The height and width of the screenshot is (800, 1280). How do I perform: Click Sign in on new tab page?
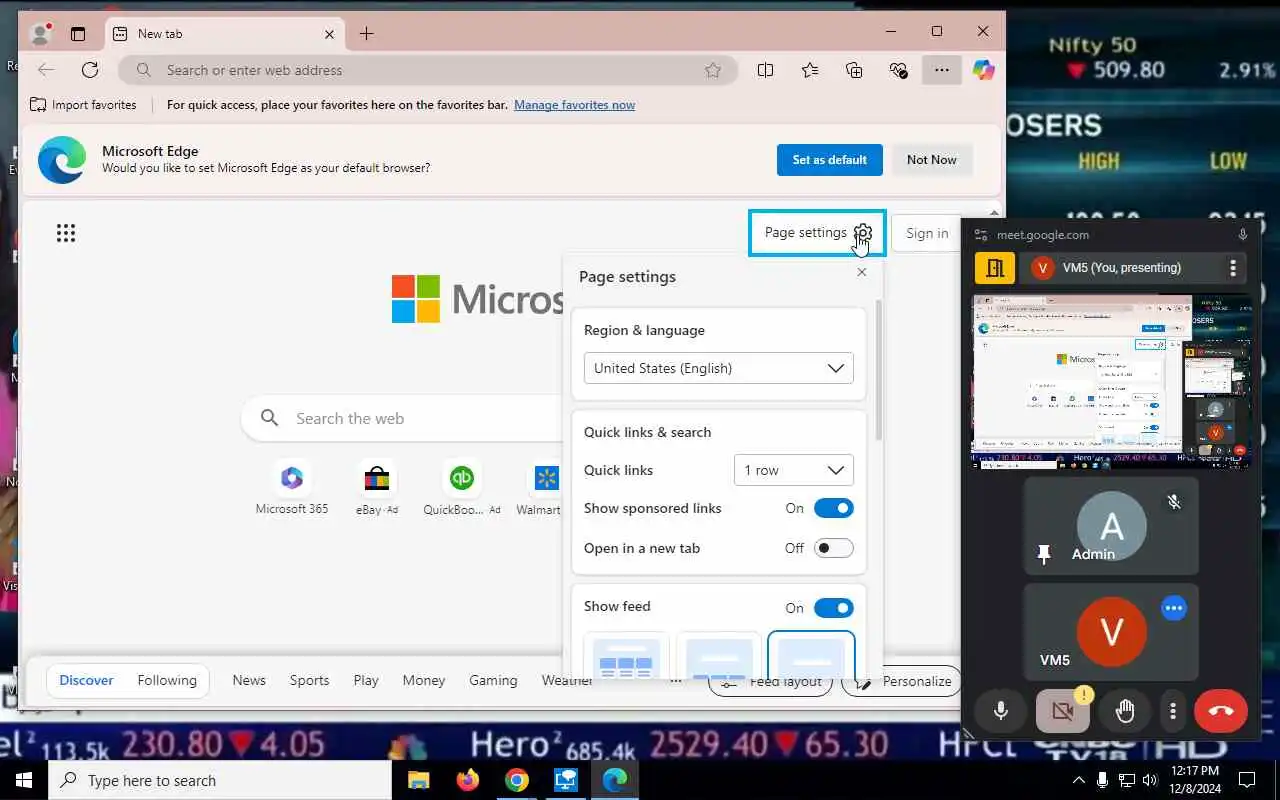click(x=927, y=233)
